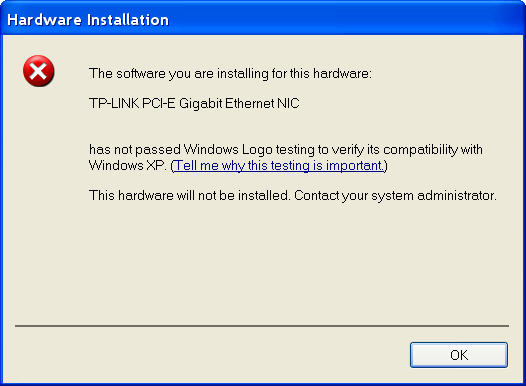Click the Hardware Installation title bar
The width and height of the screenshot is (526, 386).
coord(263,18)
